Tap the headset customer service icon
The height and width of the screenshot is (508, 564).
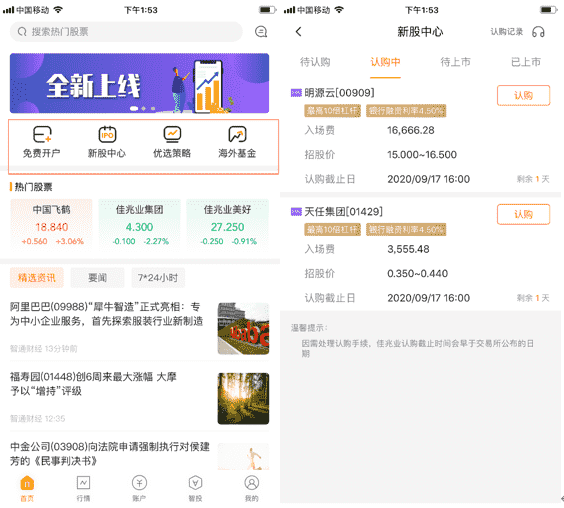(538, 32)
